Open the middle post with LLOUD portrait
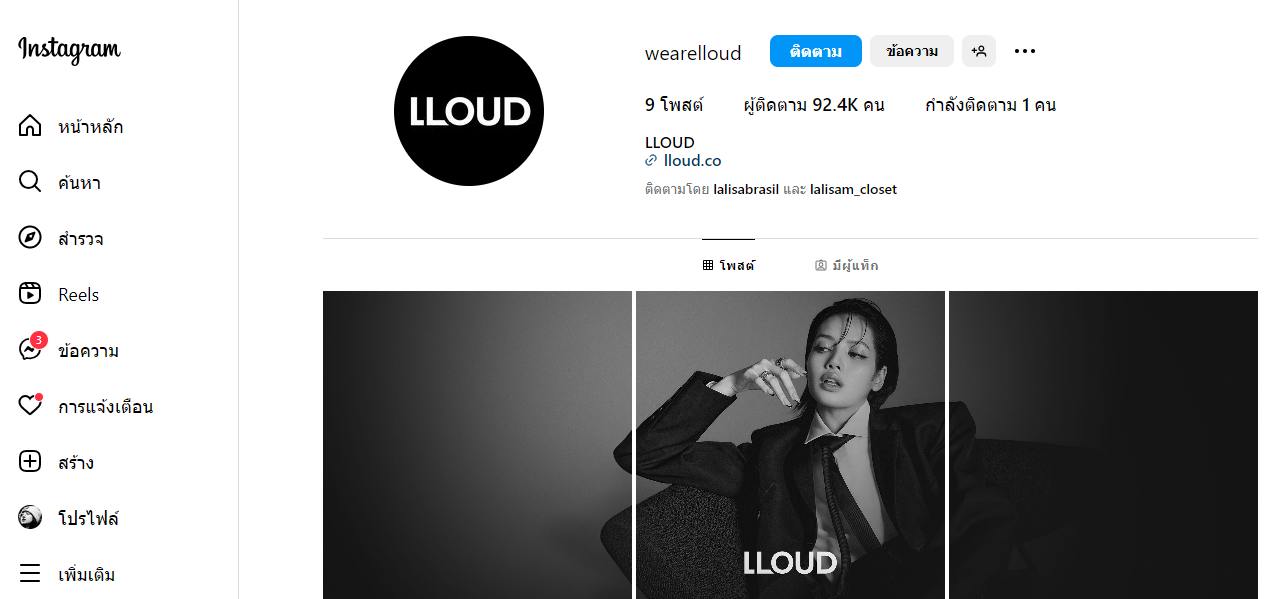Screen dimensions: 1269x599 point(790,445)
